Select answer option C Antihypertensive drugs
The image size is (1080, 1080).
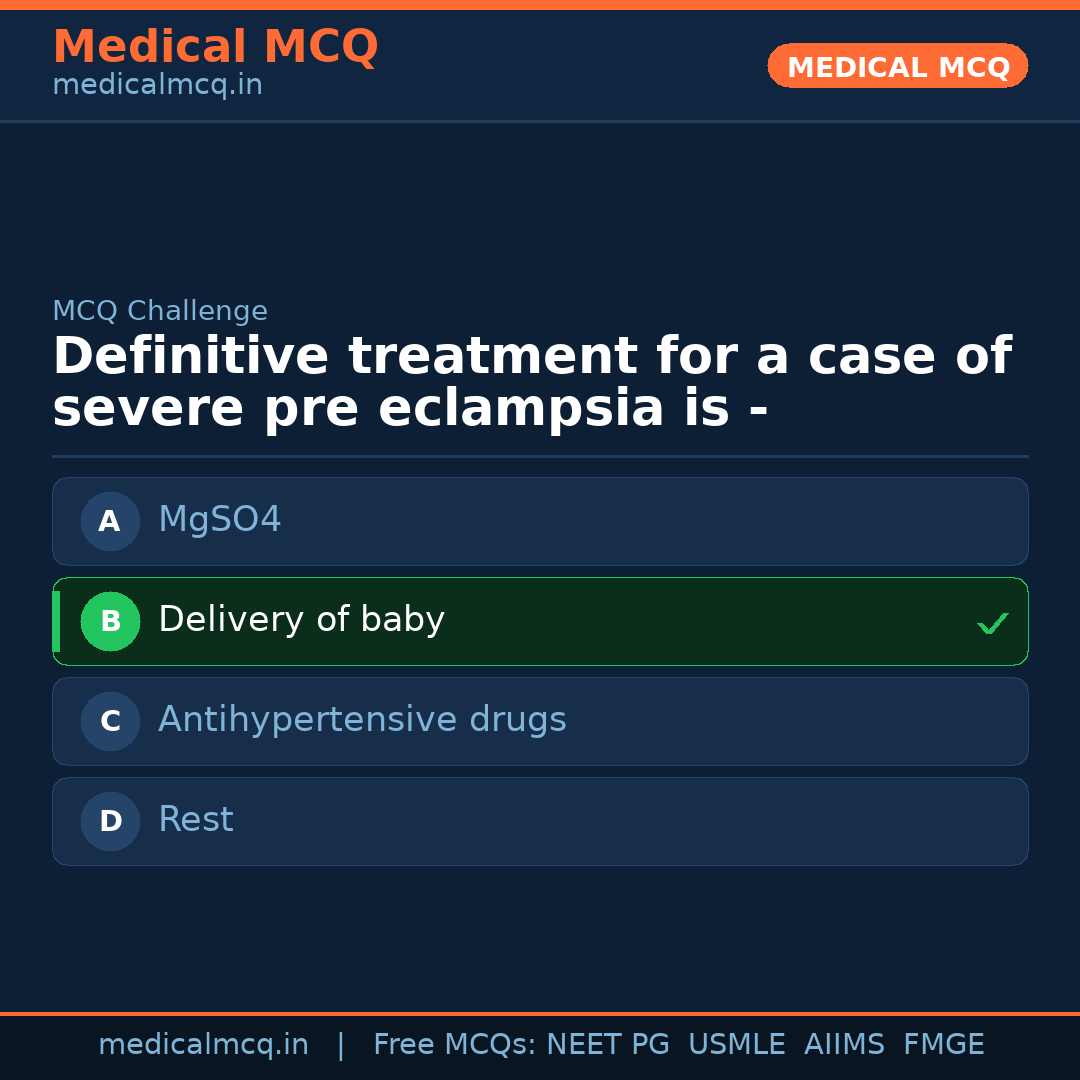point(540,721)
